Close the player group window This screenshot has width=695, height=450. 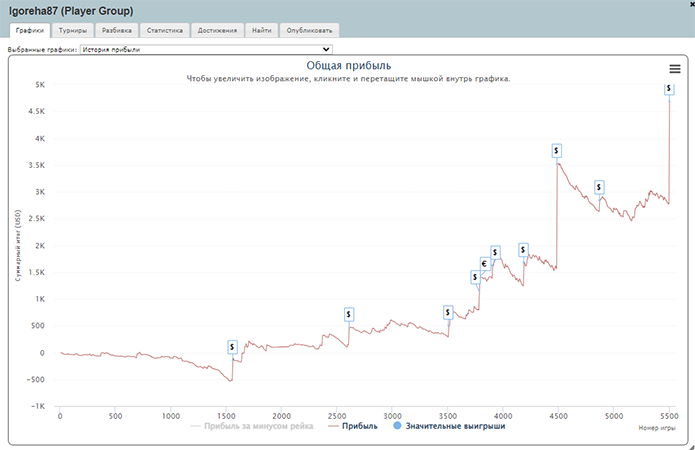point(692,2)
